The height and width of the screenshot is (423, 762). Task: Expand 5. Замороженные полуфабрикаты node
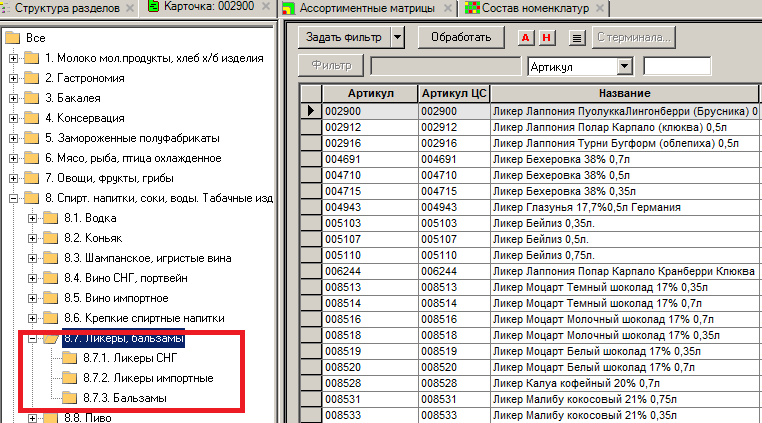13,138
